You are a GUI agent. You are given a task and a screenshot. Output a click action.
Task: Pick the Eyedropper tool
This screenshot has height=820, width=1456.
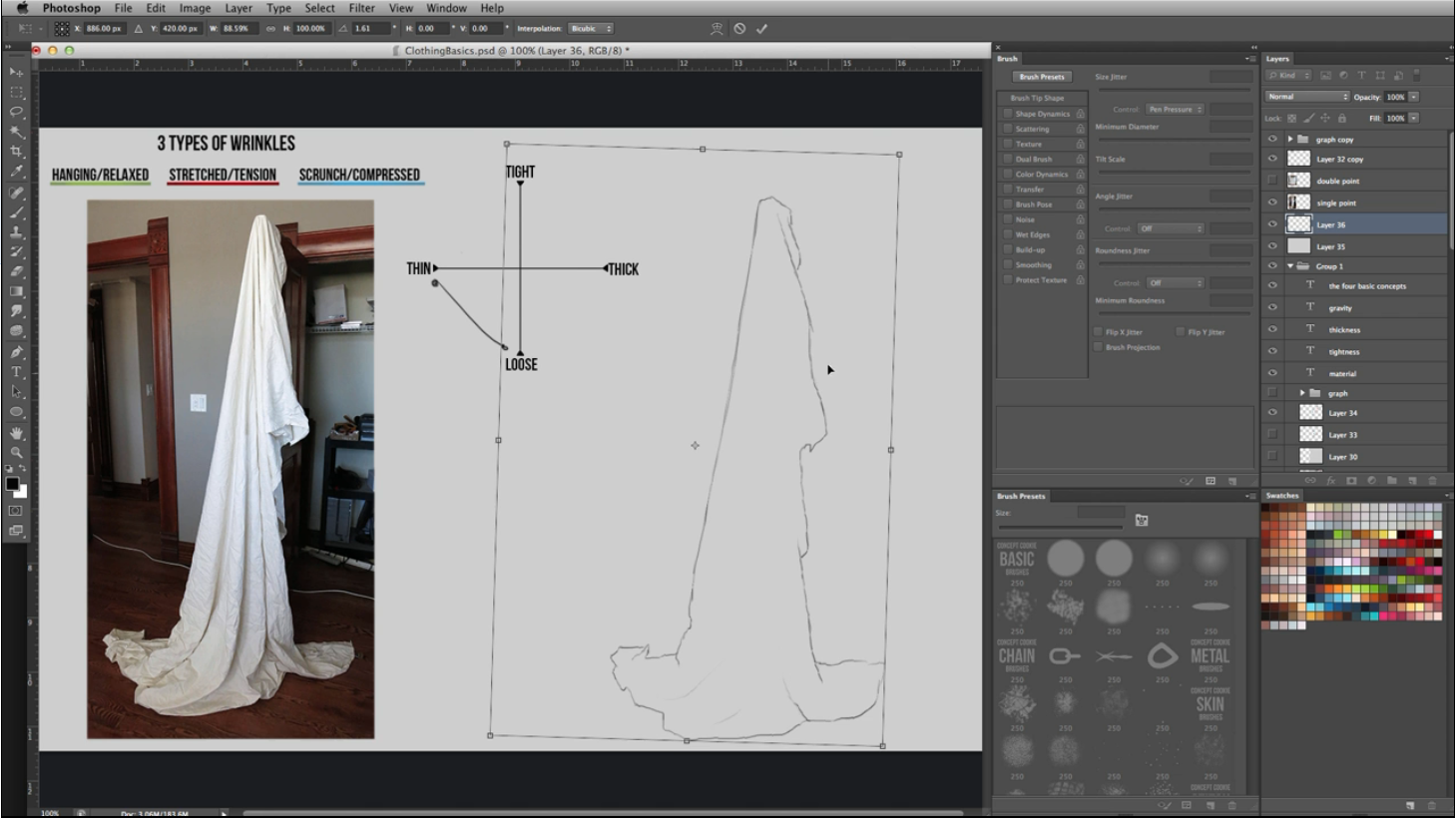(16, 172)
